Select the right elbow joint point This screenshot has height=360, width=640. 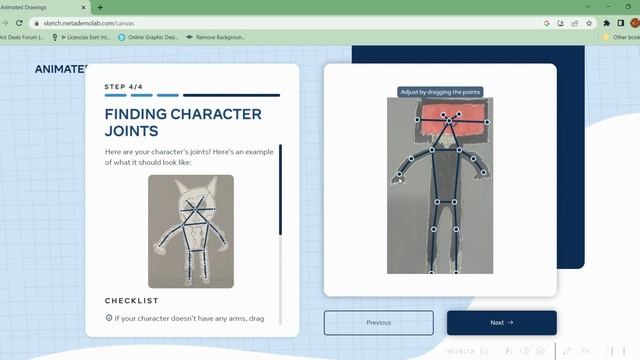[x=473, y=158]
